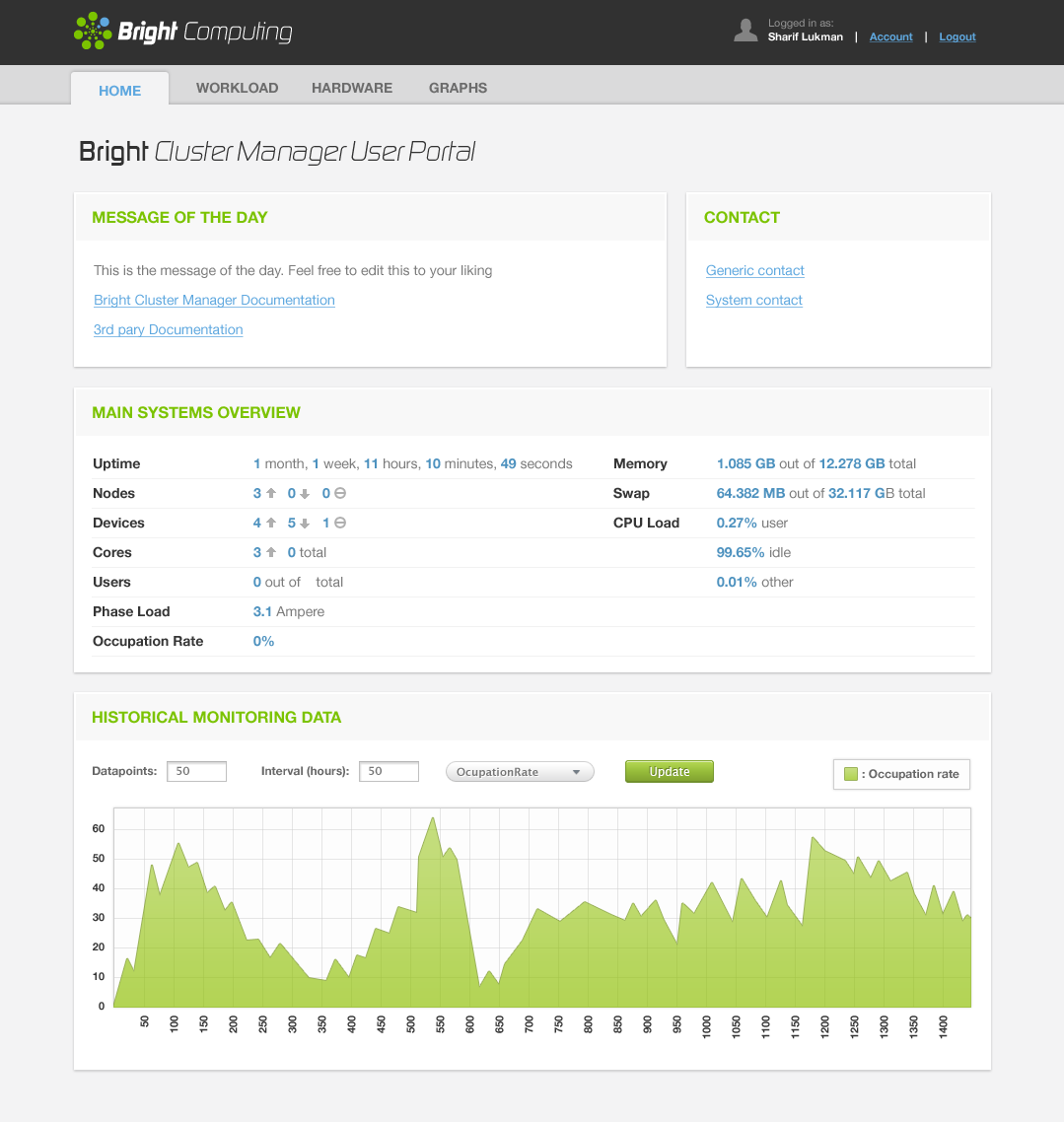This screenshot has width=1064, height=1122.
Task: Click the Memory value 1.085 GB
Action: (745, 463)
